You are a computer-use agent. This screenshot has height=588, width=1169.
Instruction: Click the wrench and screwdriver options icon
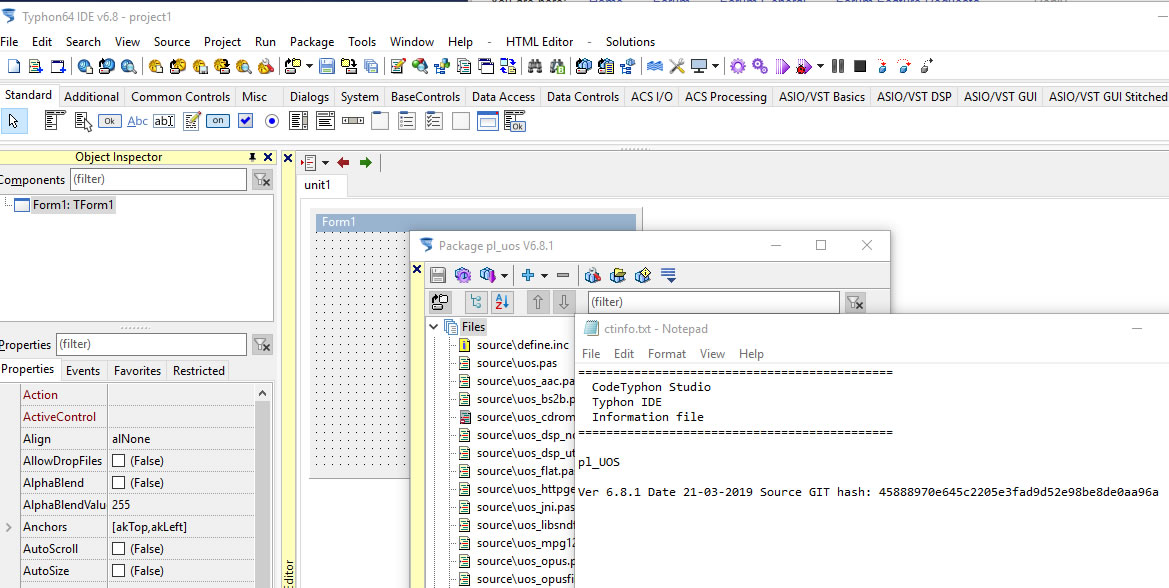pyautogui.click(x=677, y=66)
